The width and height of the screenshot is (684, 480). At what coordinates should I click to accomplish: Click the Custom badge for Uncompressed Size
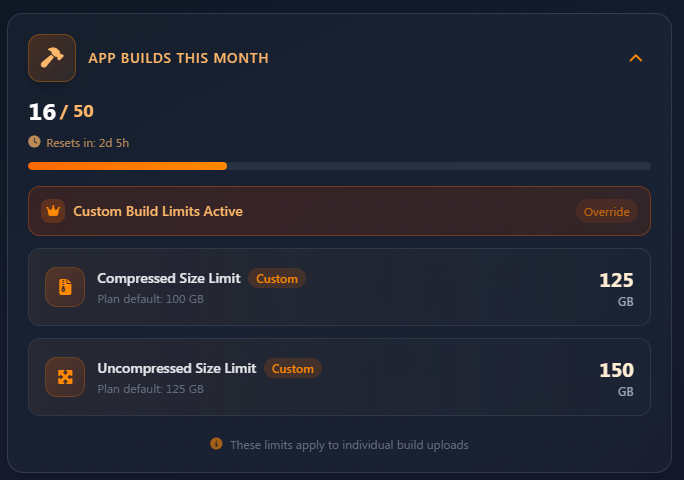coord(293,368)
